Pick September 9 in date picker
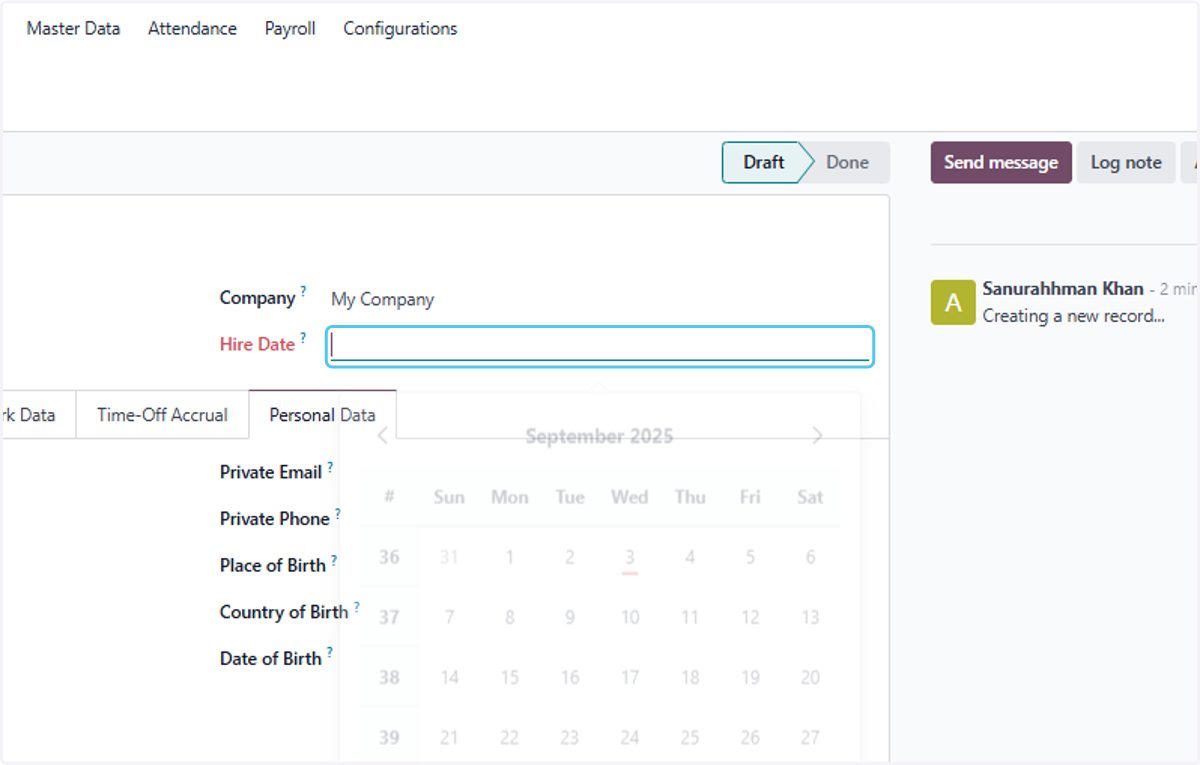 coord(570,617)
